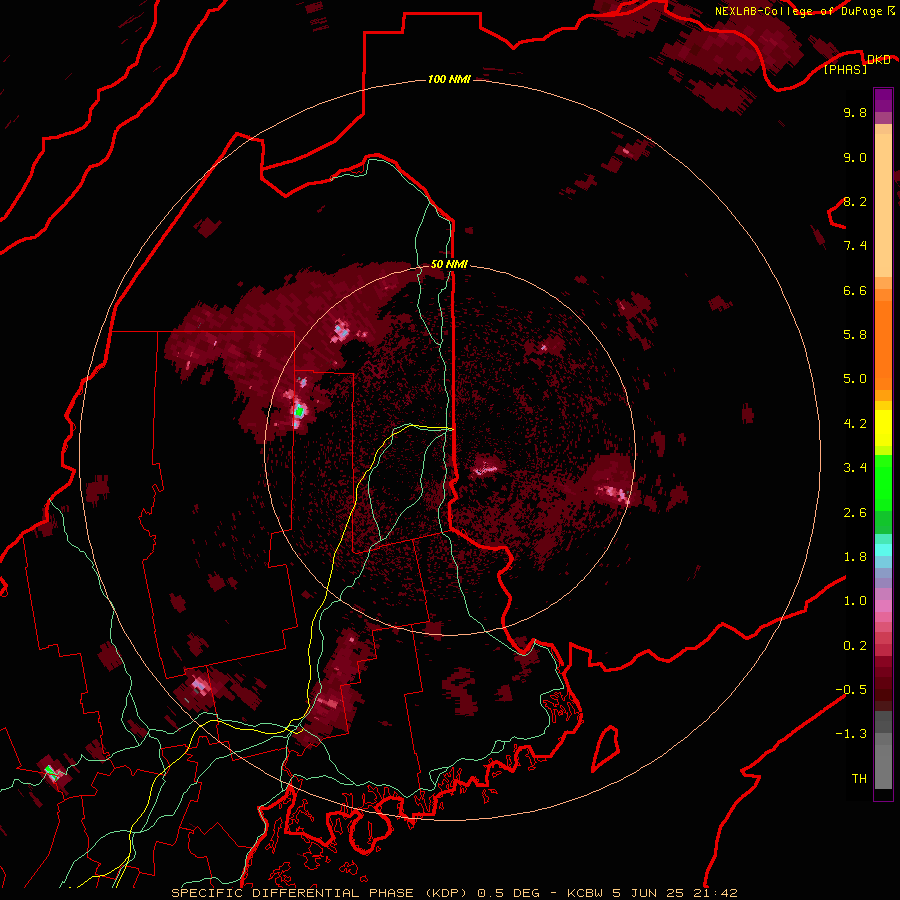Click the green echo cell in lower-left corner
Screen dimensions: 900x900
pyautogui.click(x=51, y=772)
